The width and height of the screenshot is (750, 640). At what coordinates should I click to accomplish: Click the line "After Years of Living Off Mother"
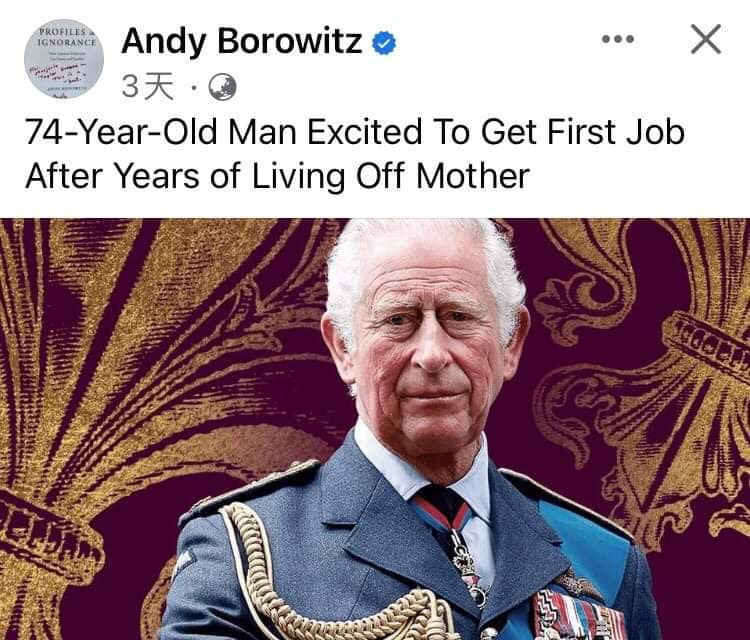click(277, 176)
